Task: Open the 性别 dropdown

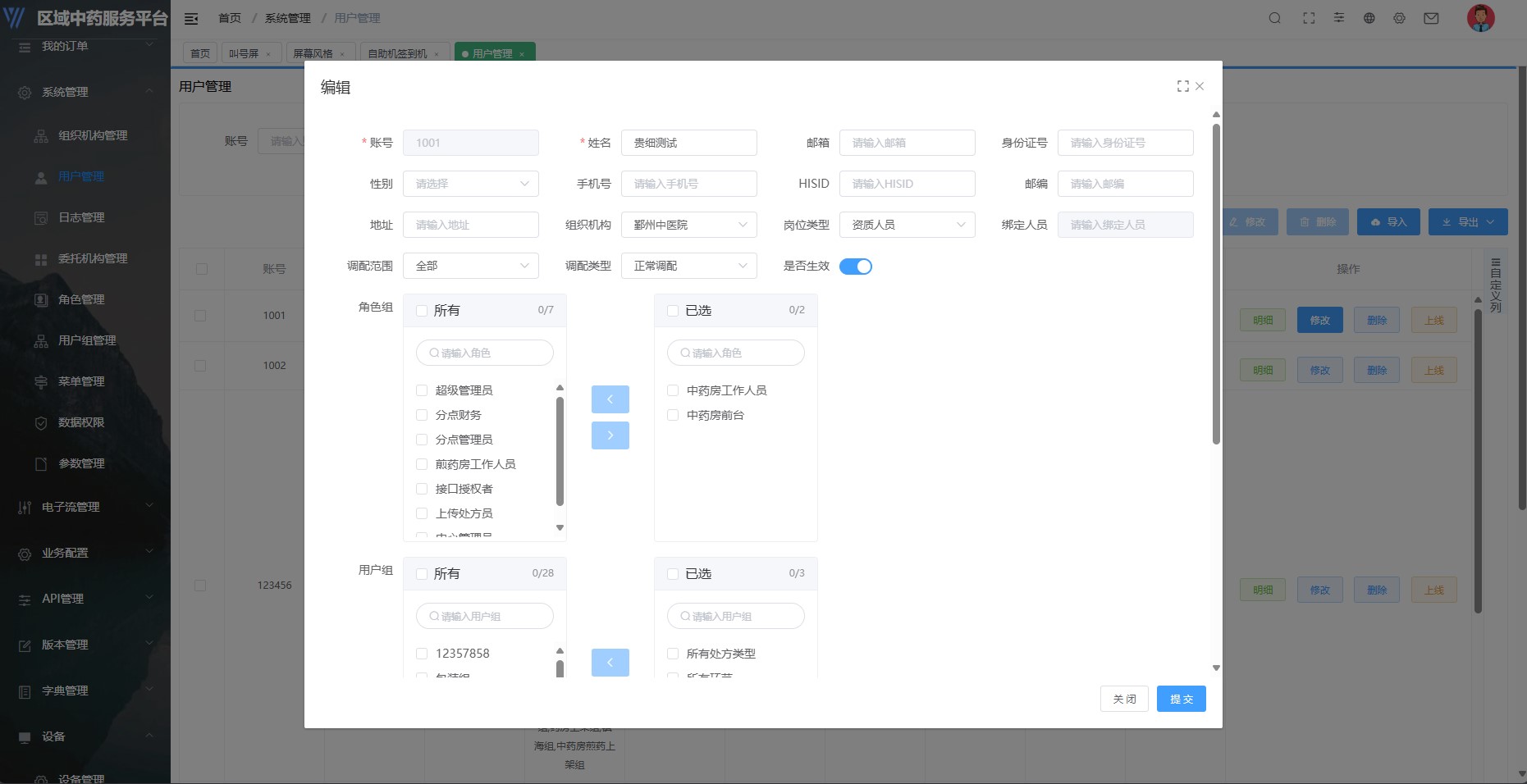Action: pos(471,184)
